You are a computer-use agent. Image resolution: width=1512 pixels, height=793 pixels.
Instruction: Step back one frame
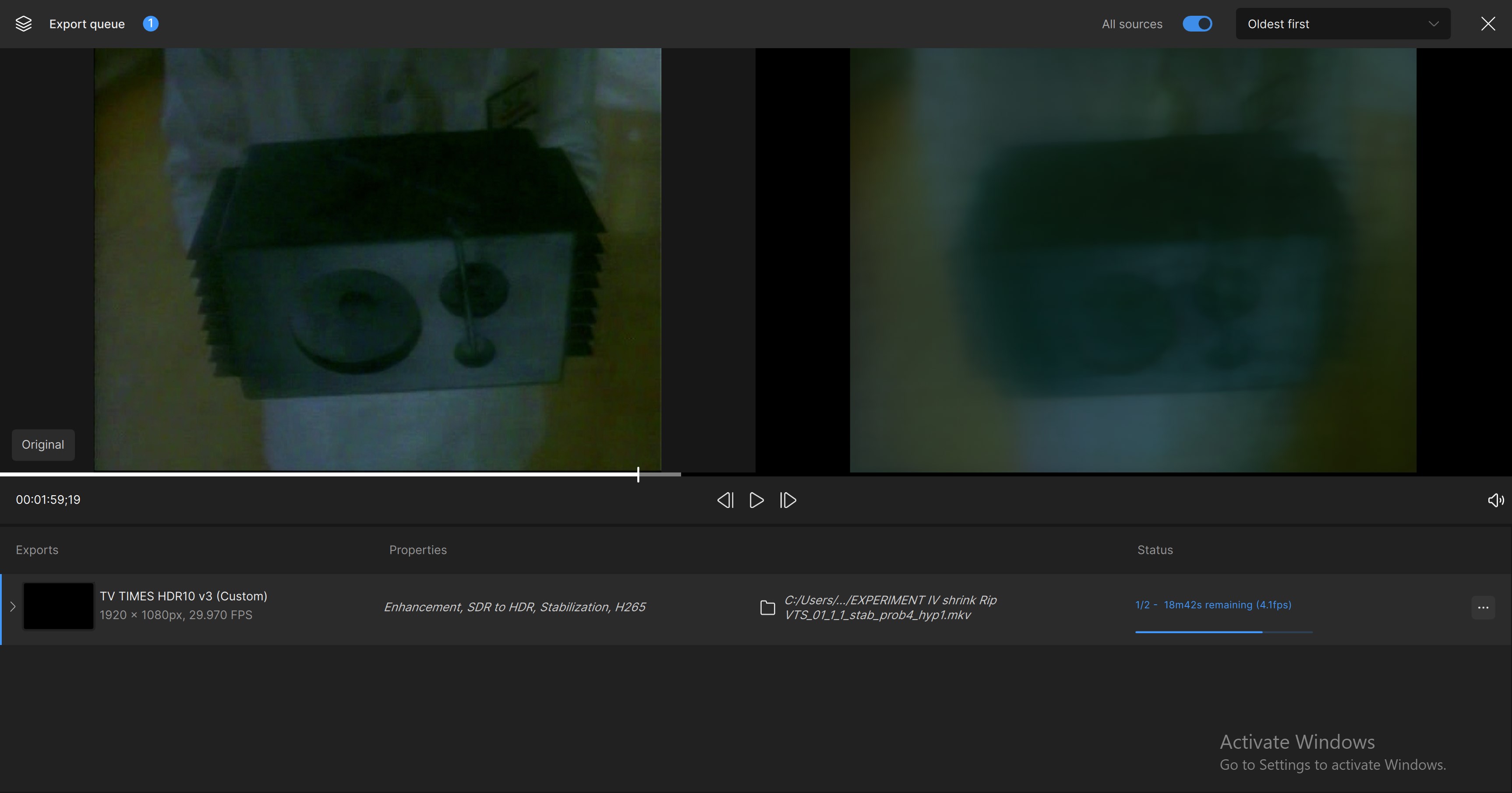[x=725, y=500]
